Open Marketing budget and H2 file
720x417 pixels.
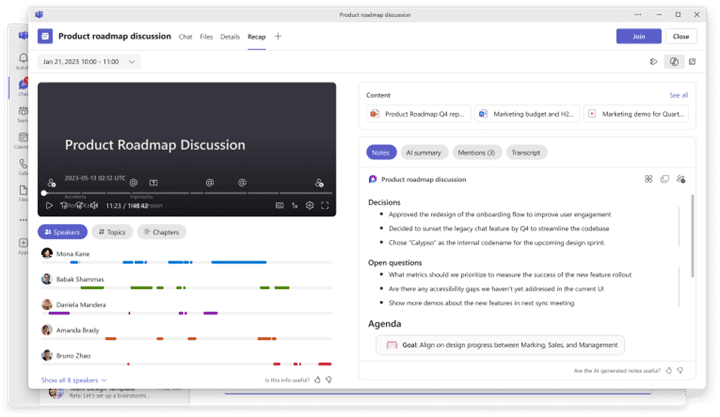[x=528, y=114]
